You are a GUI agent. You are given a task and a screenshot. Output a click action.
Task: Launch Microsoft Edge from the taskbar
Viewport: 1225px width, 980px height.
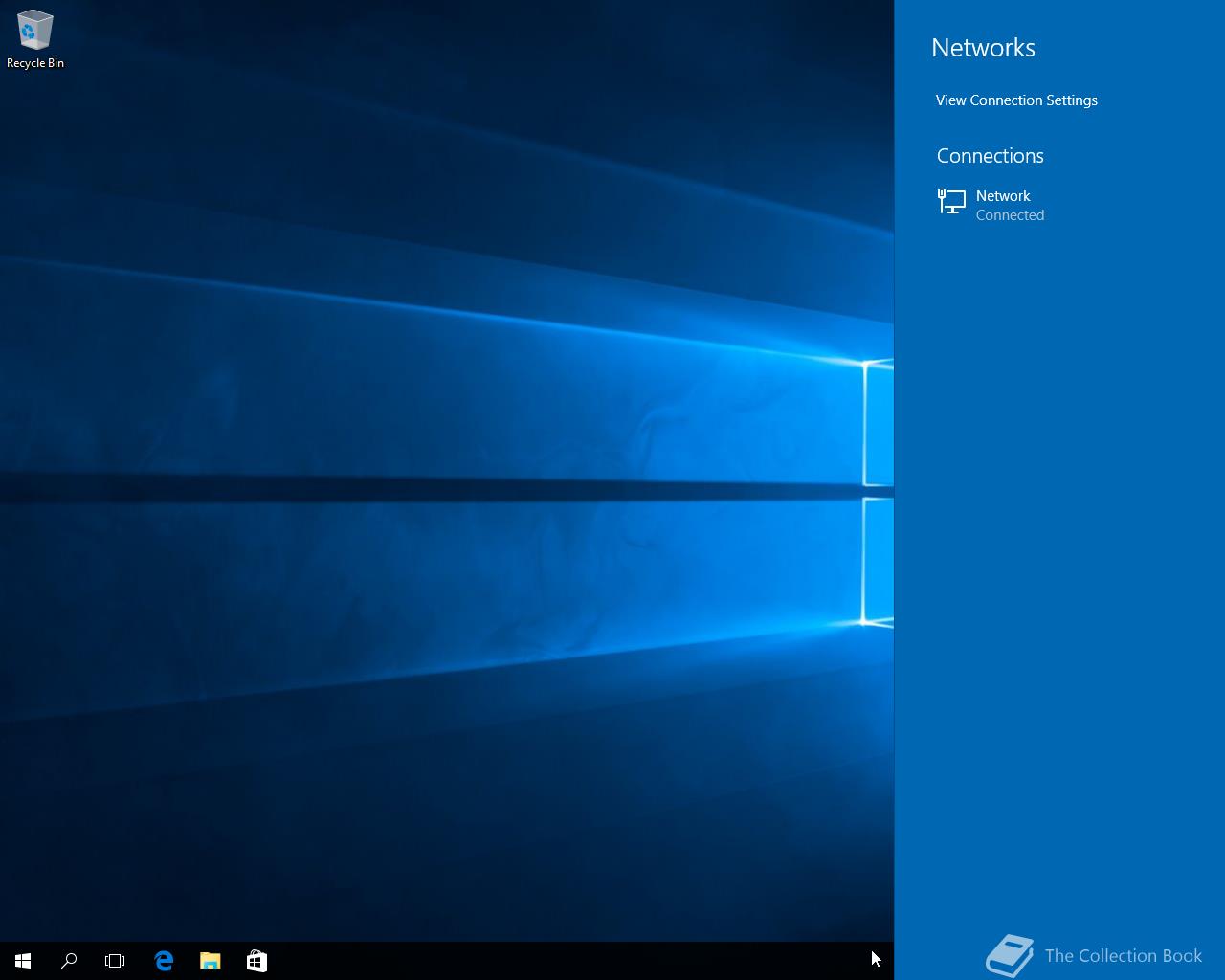(164, 961)
